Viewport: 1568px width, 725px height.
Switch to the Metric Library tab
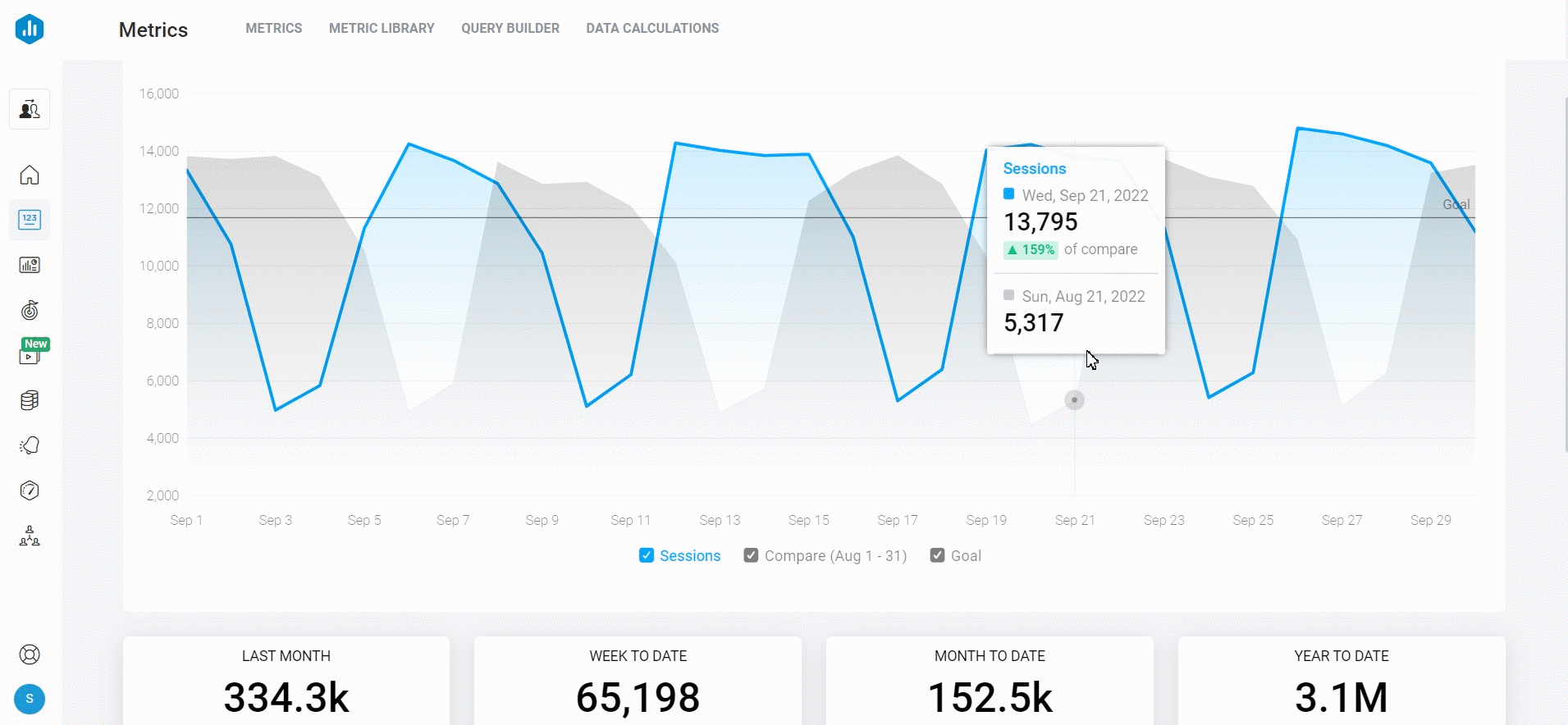[x=382, y=28]
